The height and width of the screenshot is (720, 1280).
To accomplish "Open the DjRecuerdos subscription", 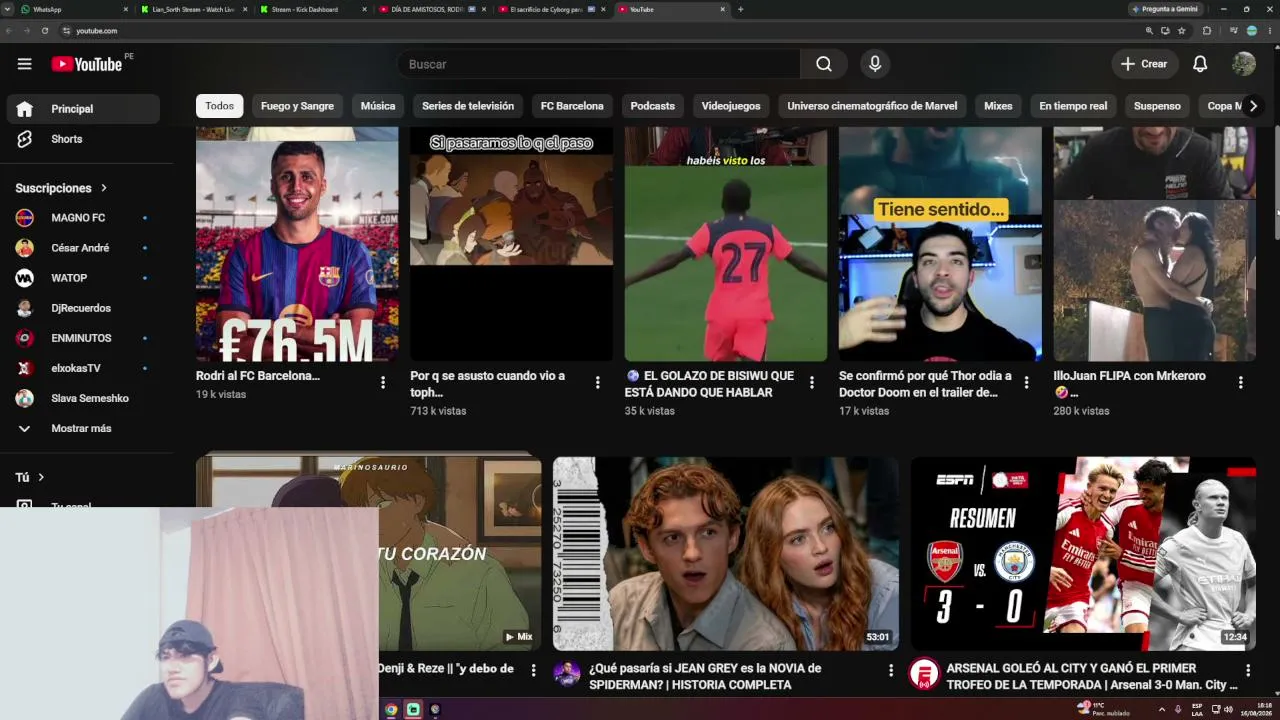I will point(83,308).
